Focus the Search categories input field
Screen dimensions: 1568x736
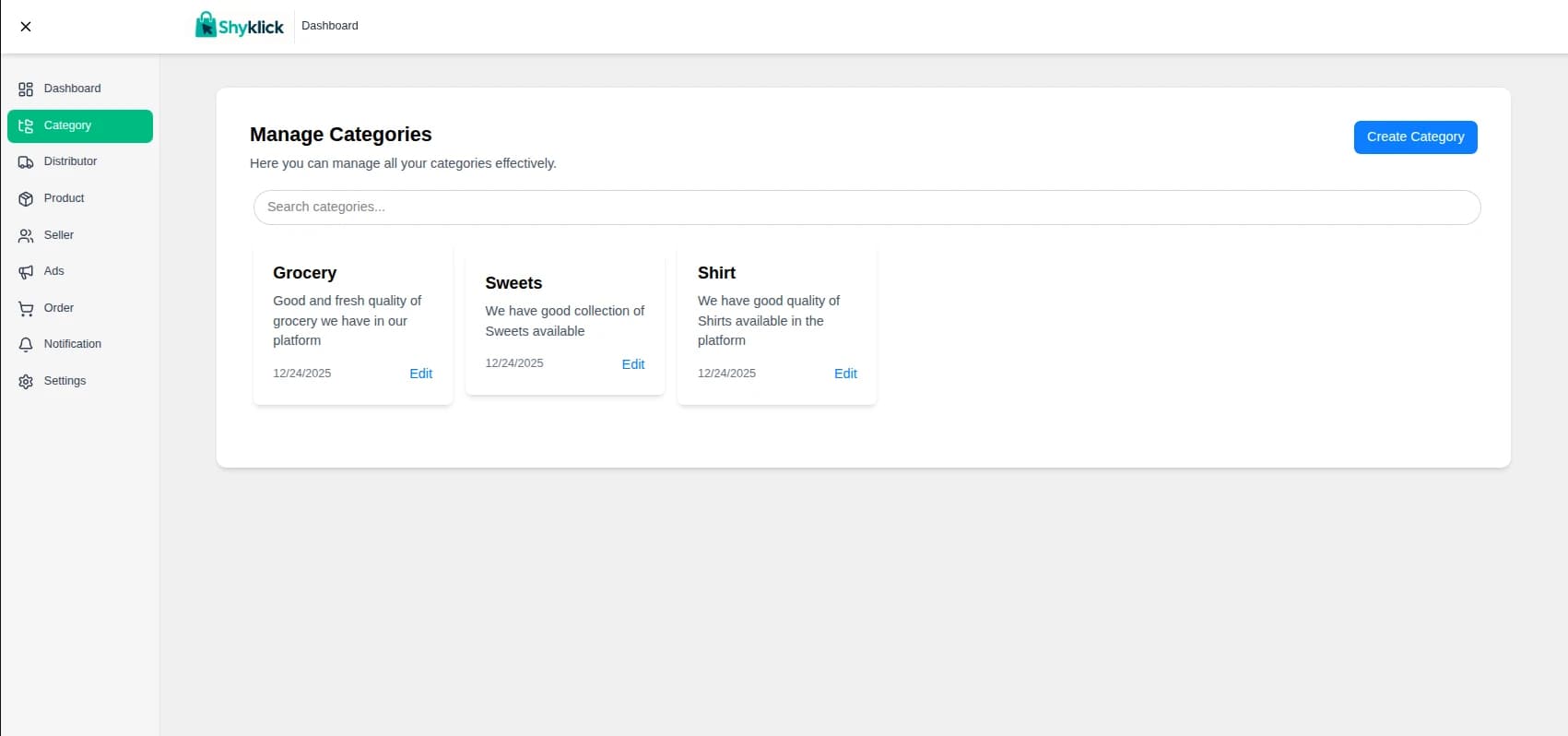[867, 208]
